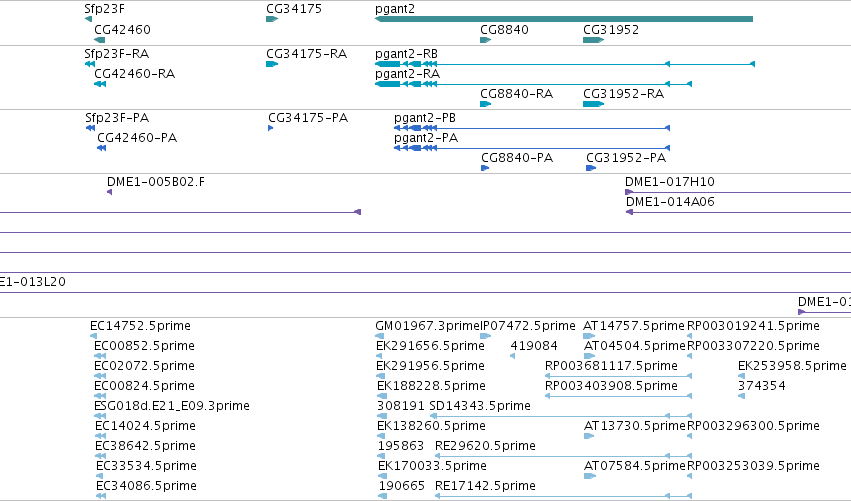Viewport: 851px width, 501px height.
Task: Click the 190665 EST label
Action: coord(402,486)
